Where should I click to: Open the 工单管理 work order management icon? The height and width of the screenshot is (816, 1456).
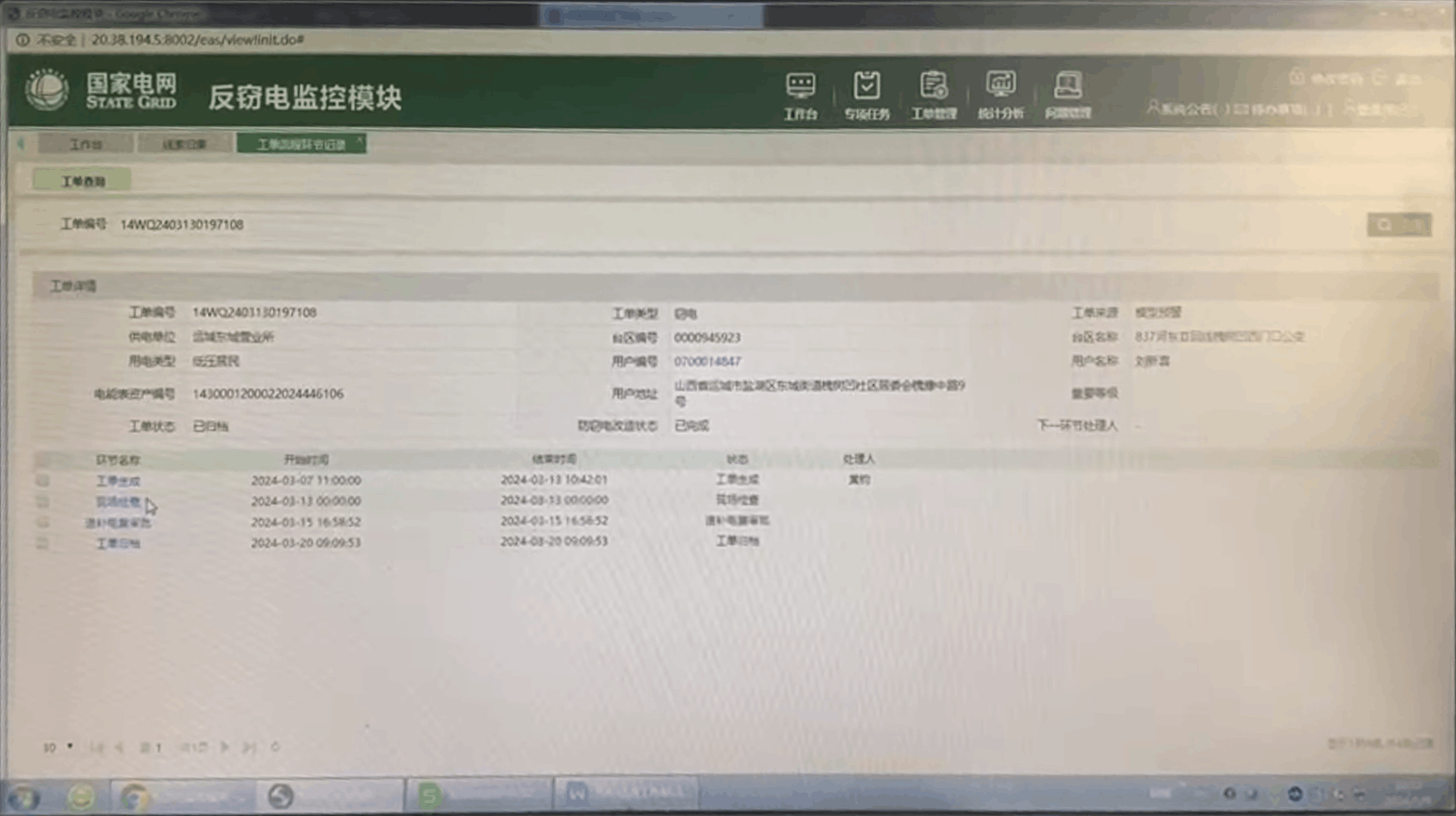coord(933,95)
